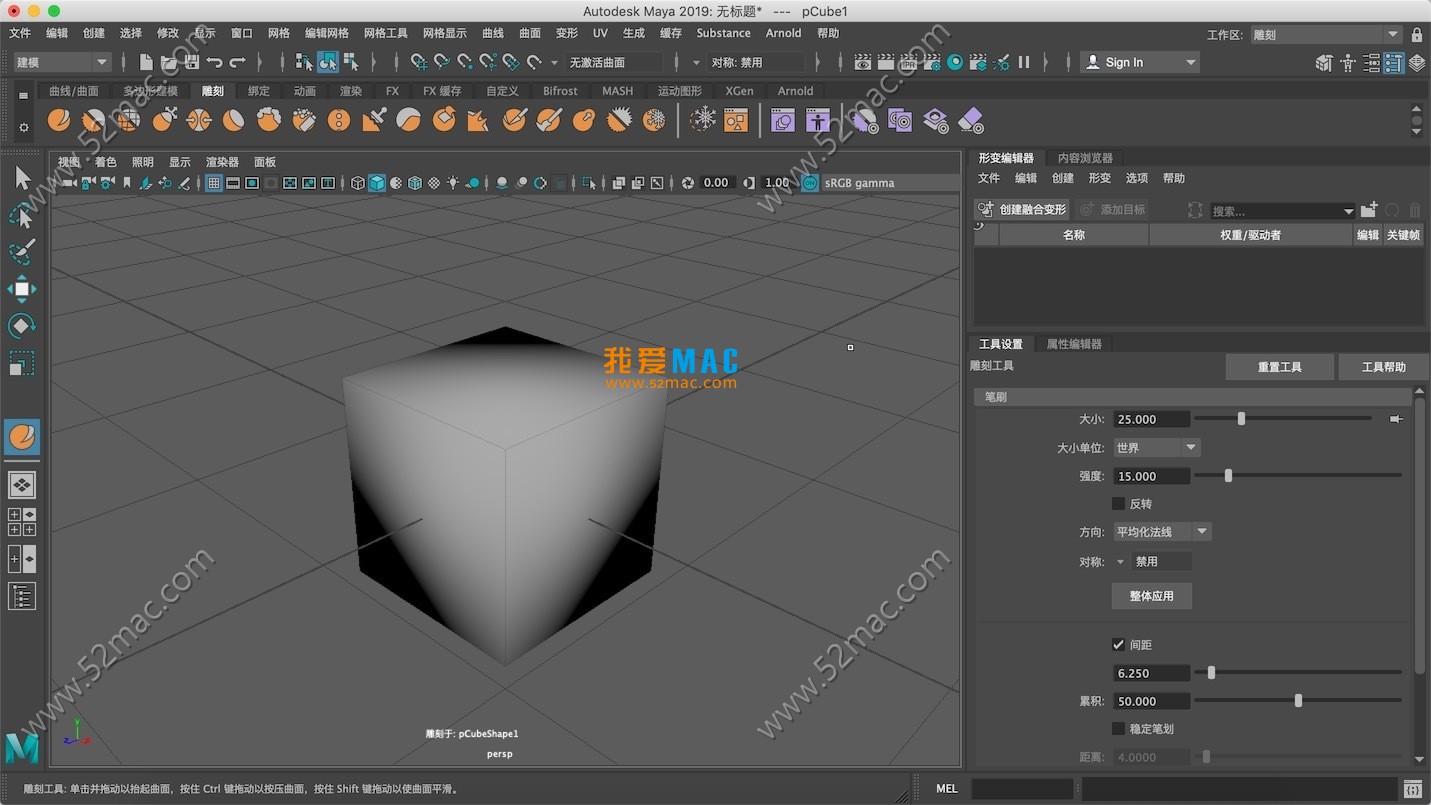
Task: Click the IPR render icon
Action: tap(909, 62)
